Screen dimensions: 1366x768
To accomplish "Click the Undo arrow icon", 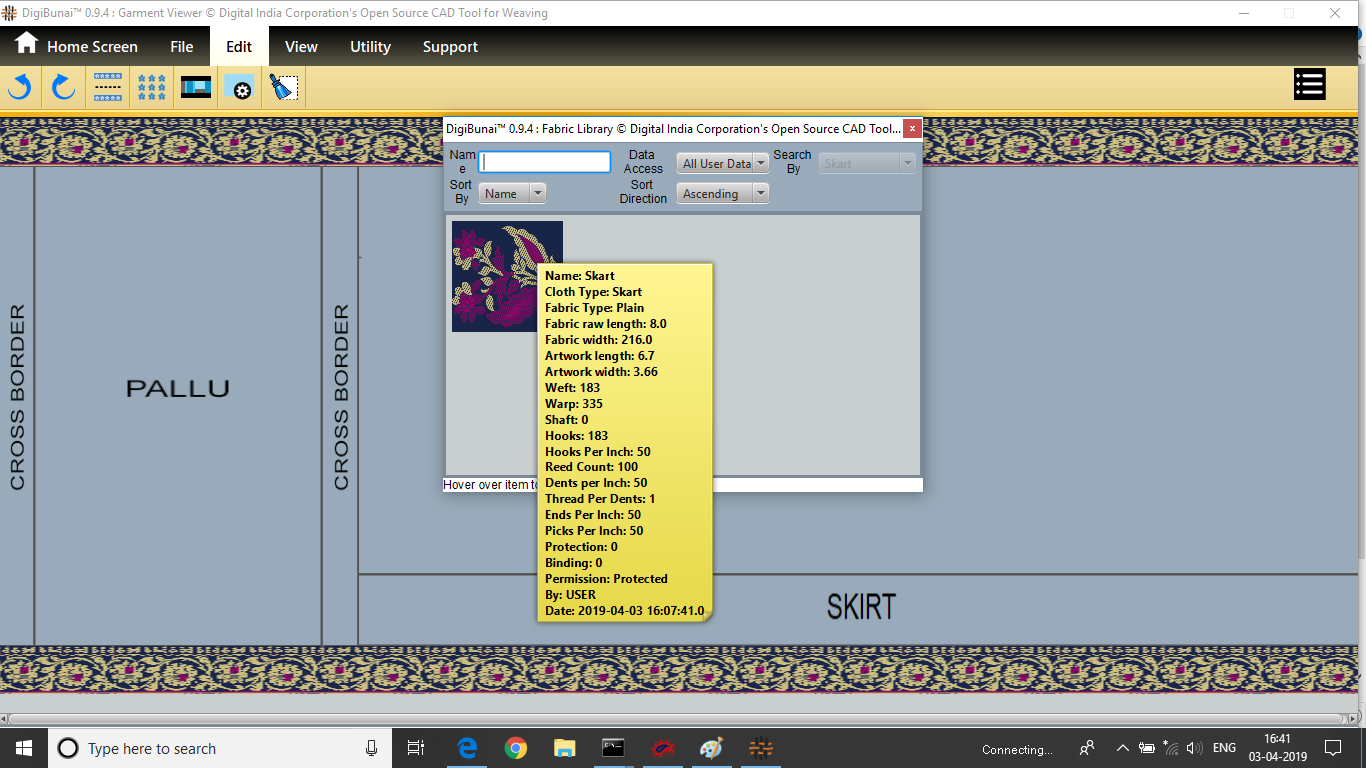I will (20, 87).
